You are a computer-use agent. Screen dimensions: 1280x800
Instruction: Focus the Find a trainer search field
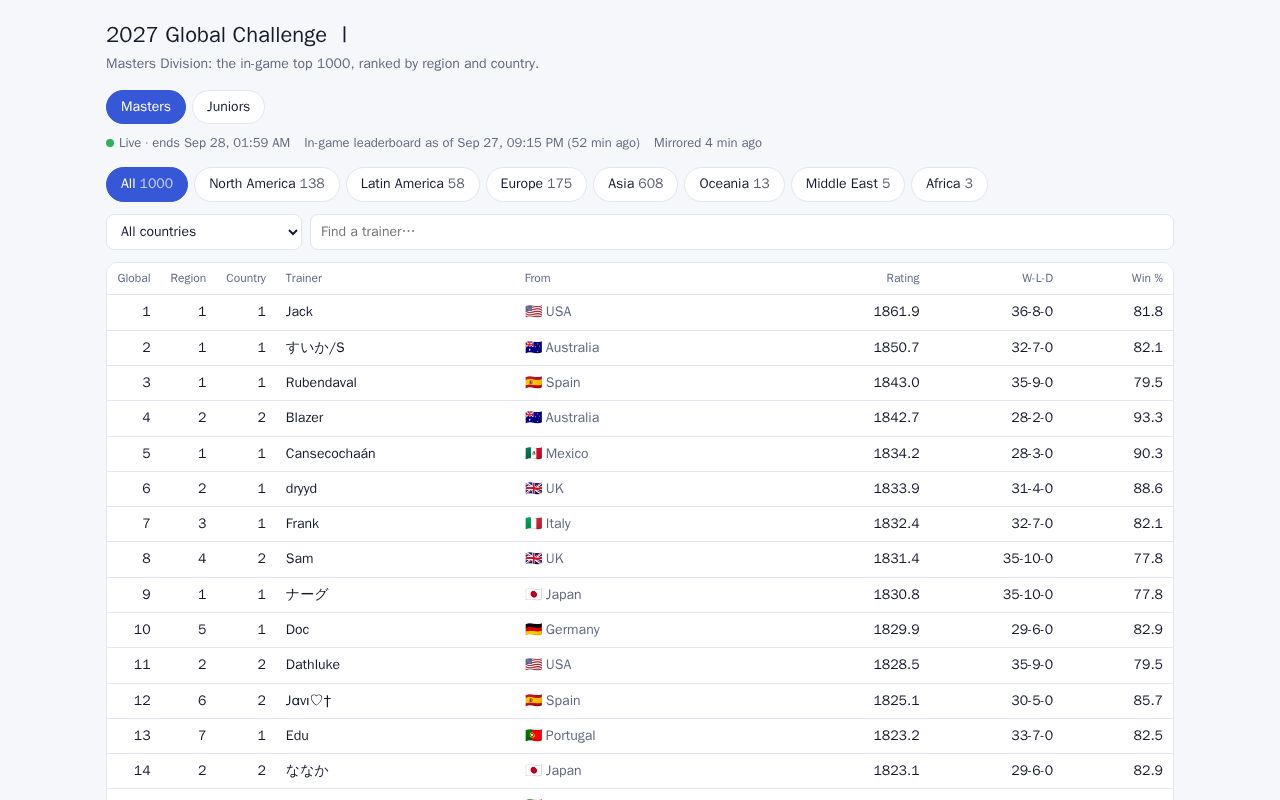(742, 232)
